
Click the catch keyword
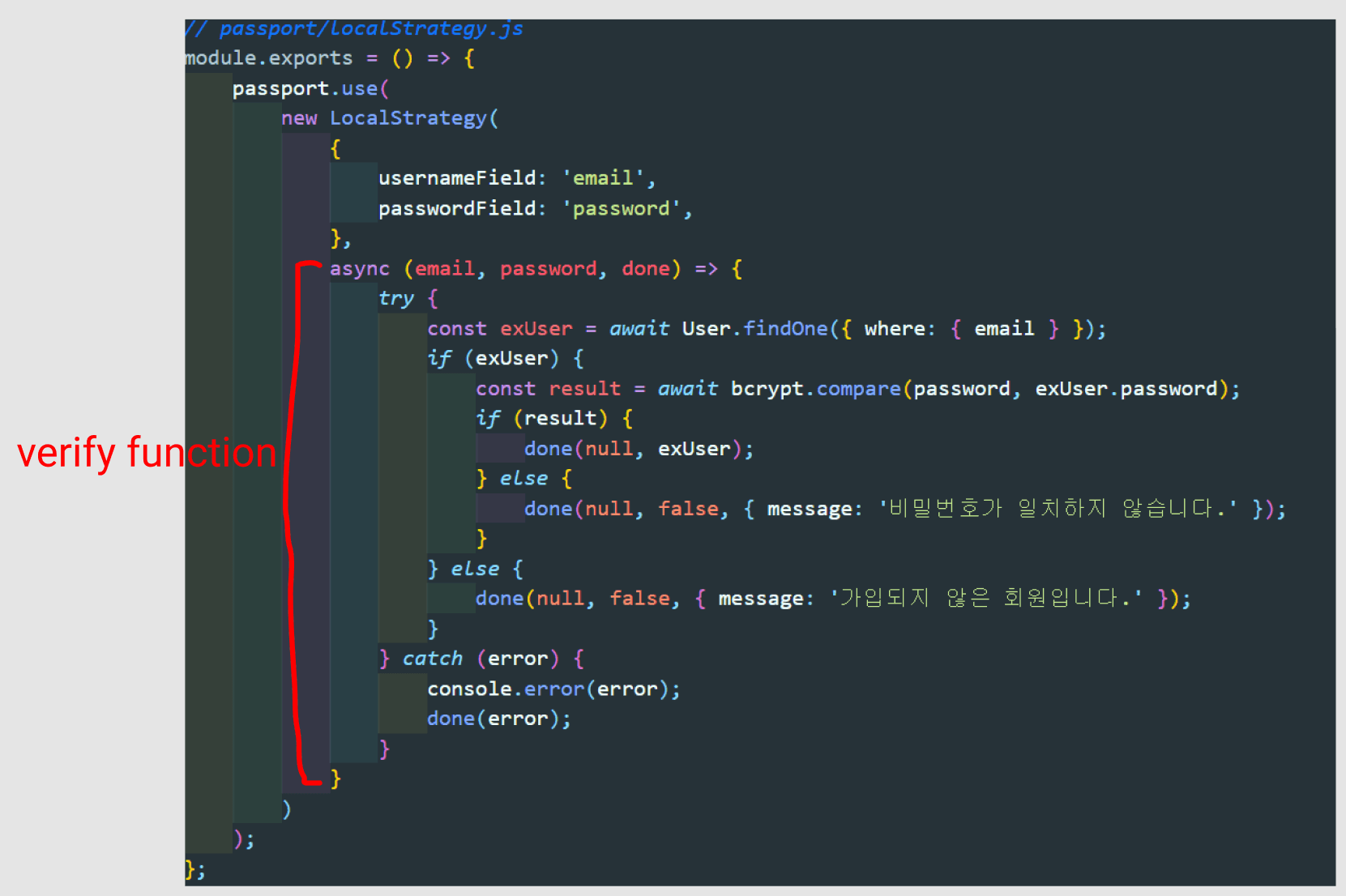tap(432, 659)
